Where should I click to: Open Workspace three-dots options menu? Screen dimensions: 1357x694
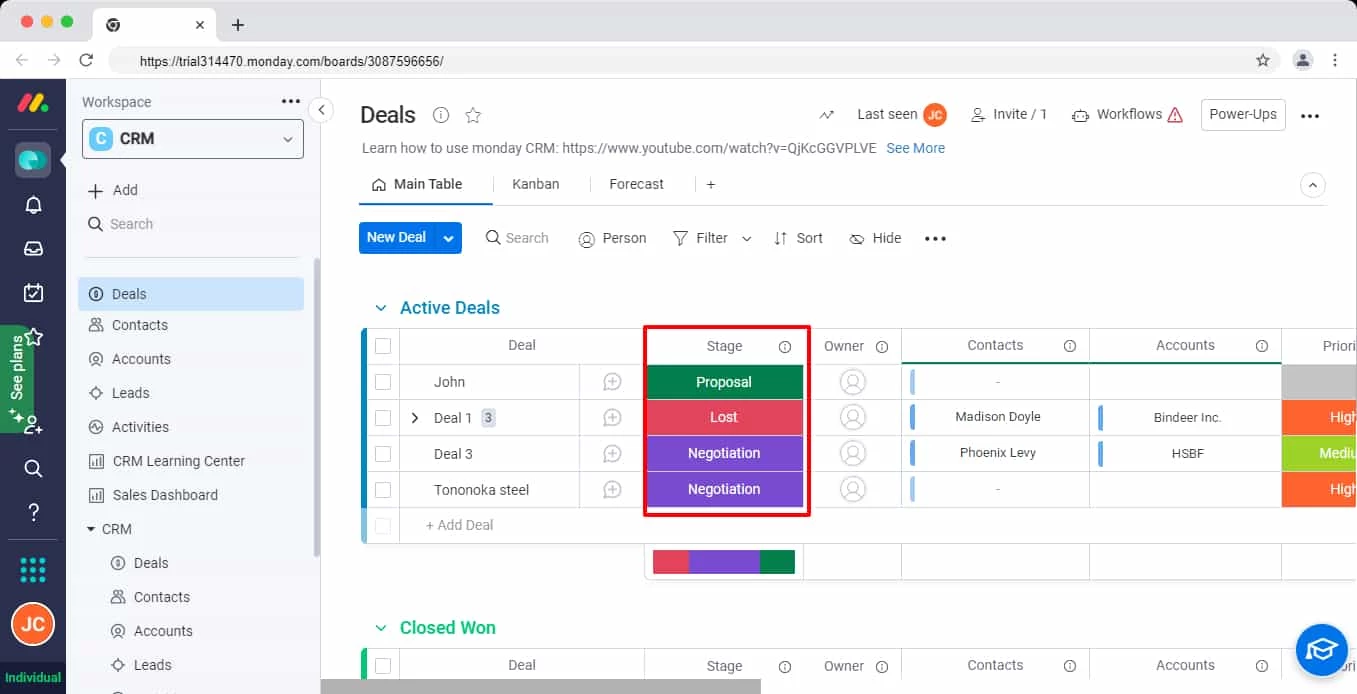(291, 101)
